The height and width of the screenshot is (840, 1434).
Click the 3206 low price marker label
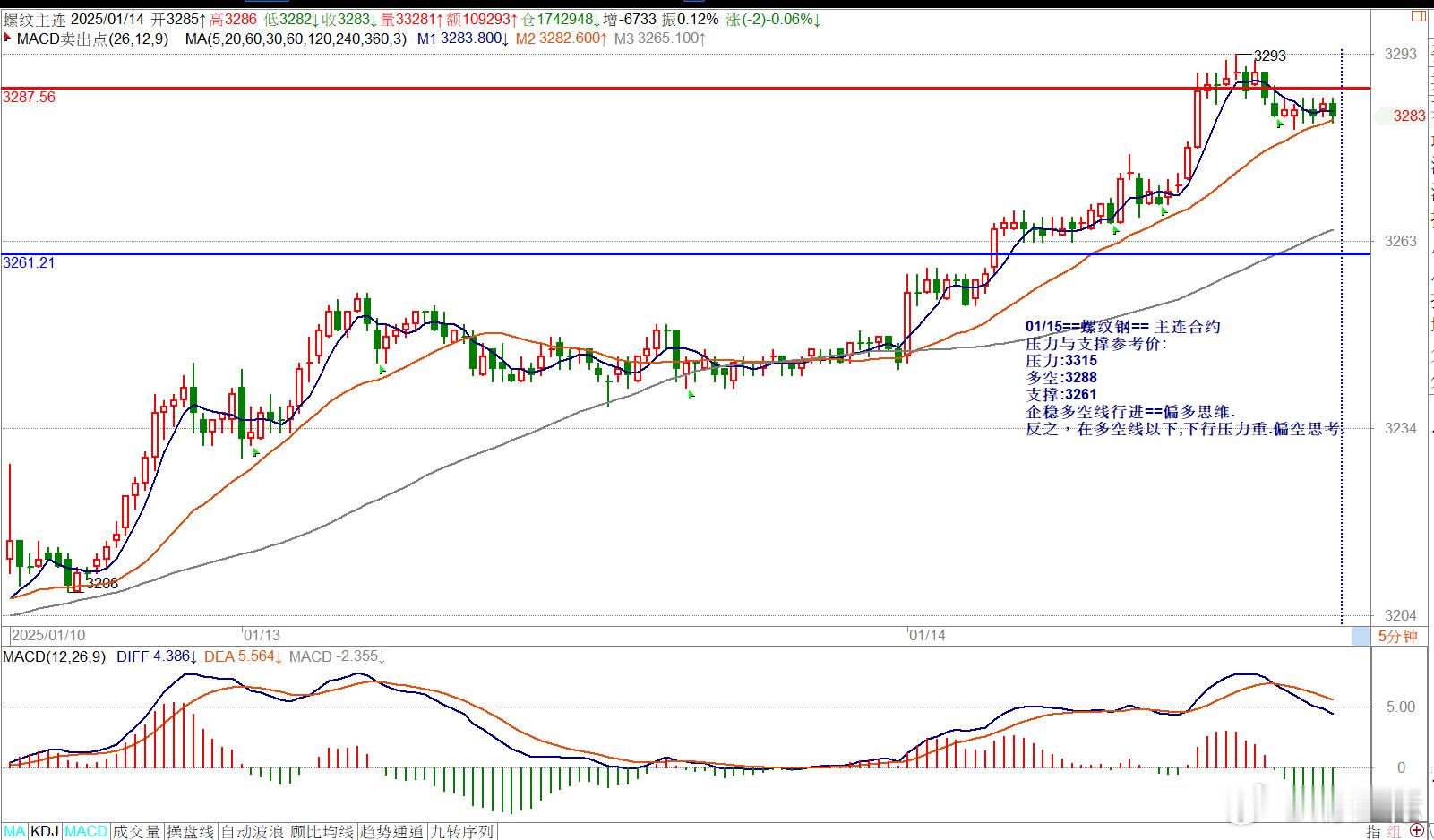(101, 583)
